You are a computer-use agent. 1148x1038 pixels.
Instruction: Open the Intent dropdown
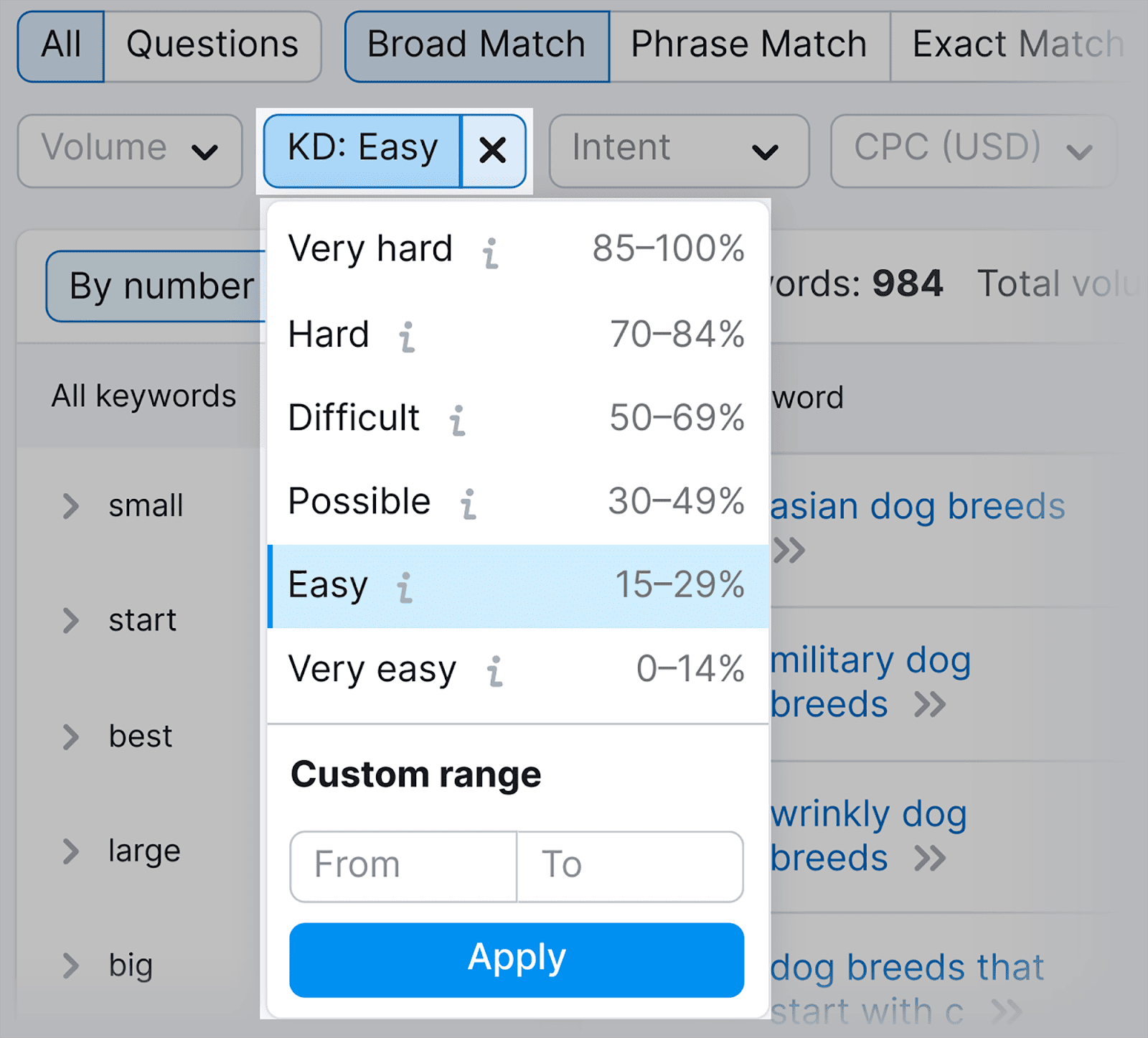coord(678,150)
